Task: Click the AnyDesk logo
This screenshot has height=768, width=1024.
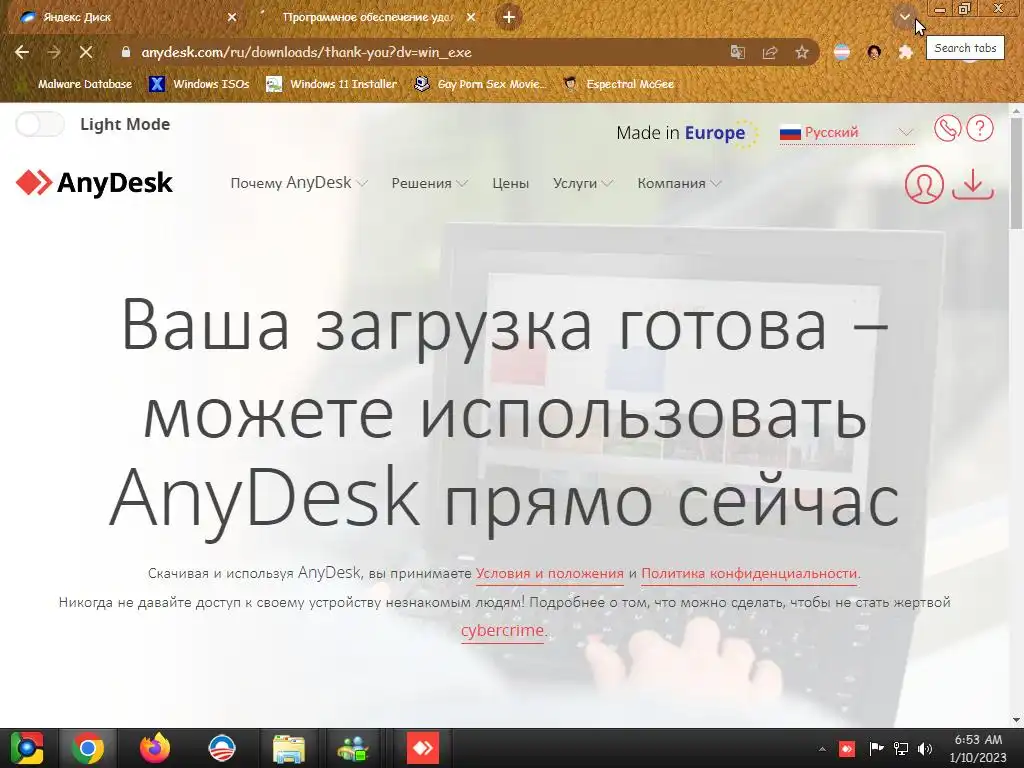Action: [x=94, y=183]
